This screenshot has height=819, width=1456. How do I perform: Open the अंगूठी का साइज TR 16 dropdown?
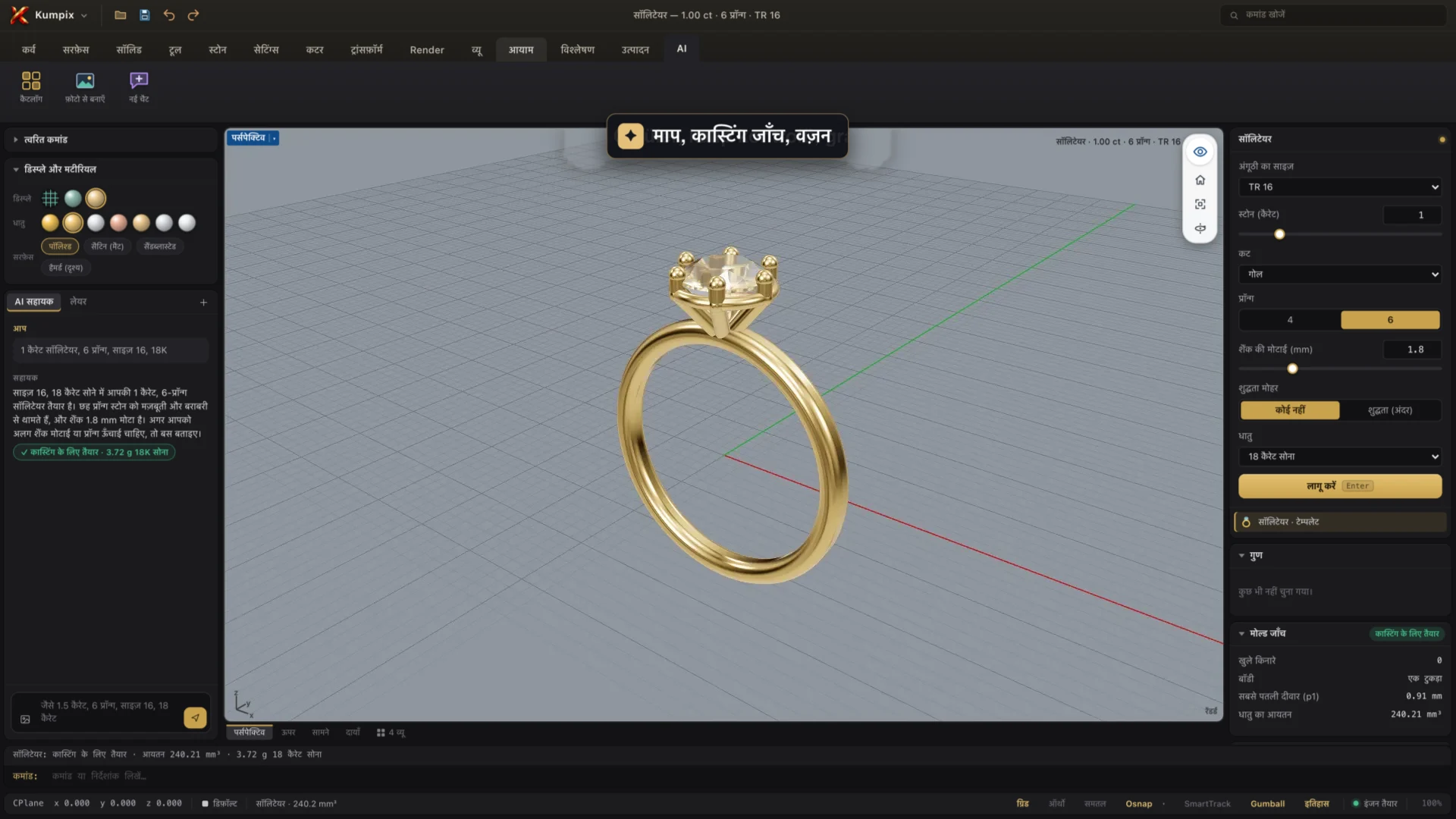point(1340,187)
